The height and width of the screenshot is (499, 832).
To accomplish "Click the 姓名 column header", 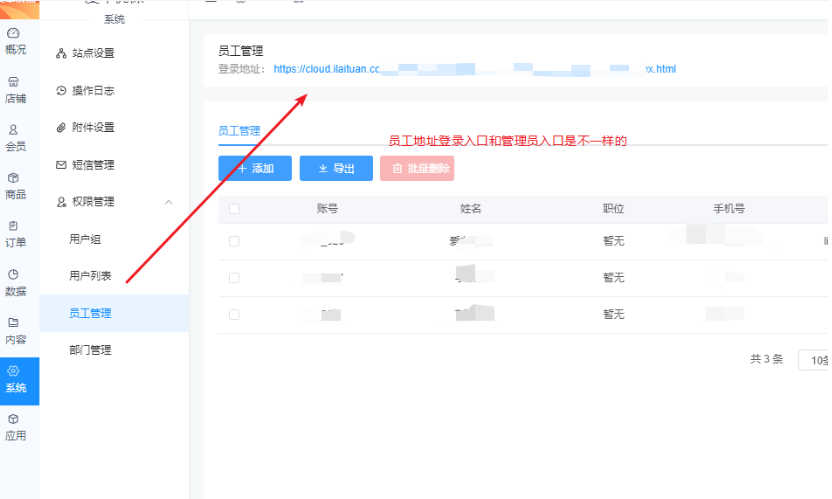I will [471, 209].
